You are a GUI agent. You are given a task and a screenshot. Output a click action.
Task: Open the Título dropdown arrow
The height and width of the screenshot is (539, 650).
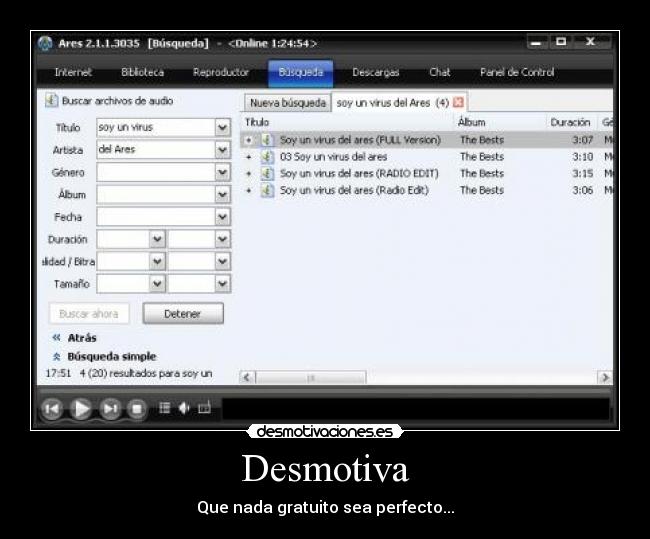(x=223, y=127)
